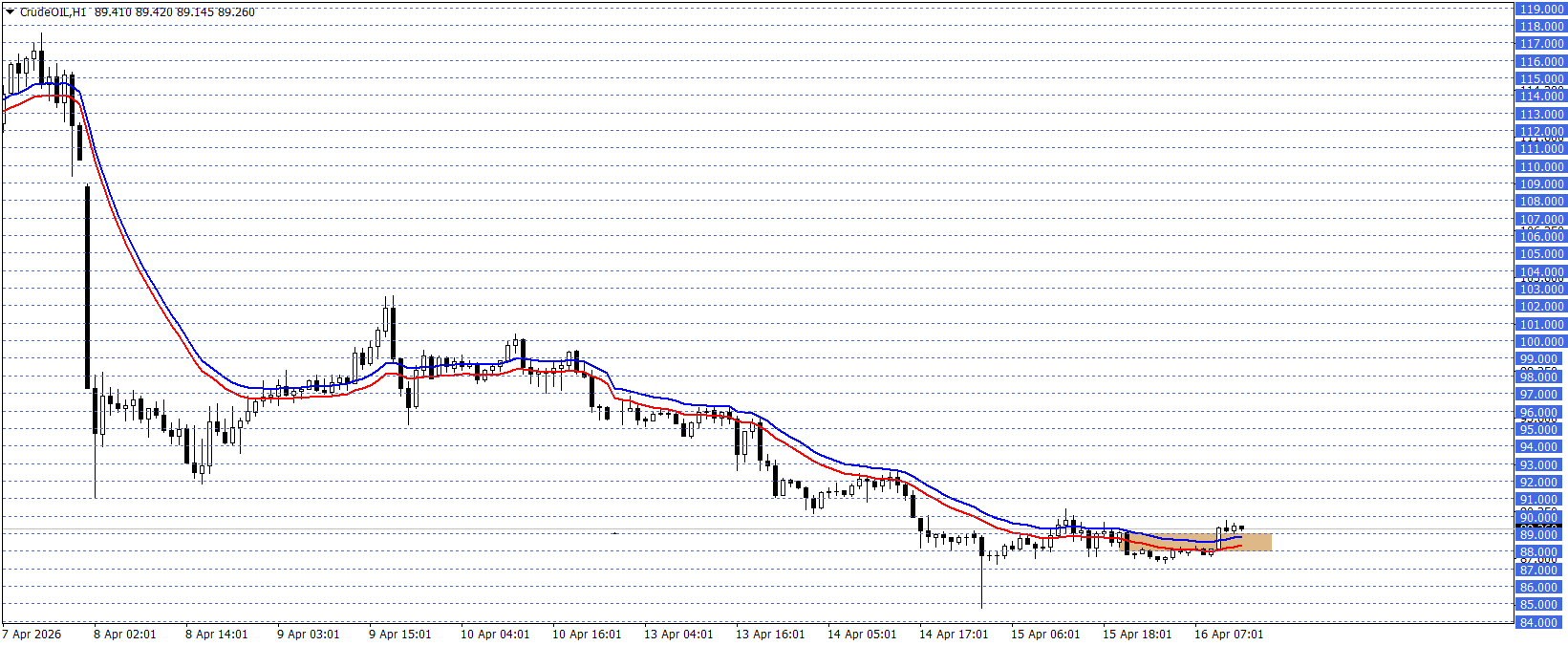Click the 8 Apr 02:01 time label
Screen dimensions: 1568x646
(x=125, y=635)
